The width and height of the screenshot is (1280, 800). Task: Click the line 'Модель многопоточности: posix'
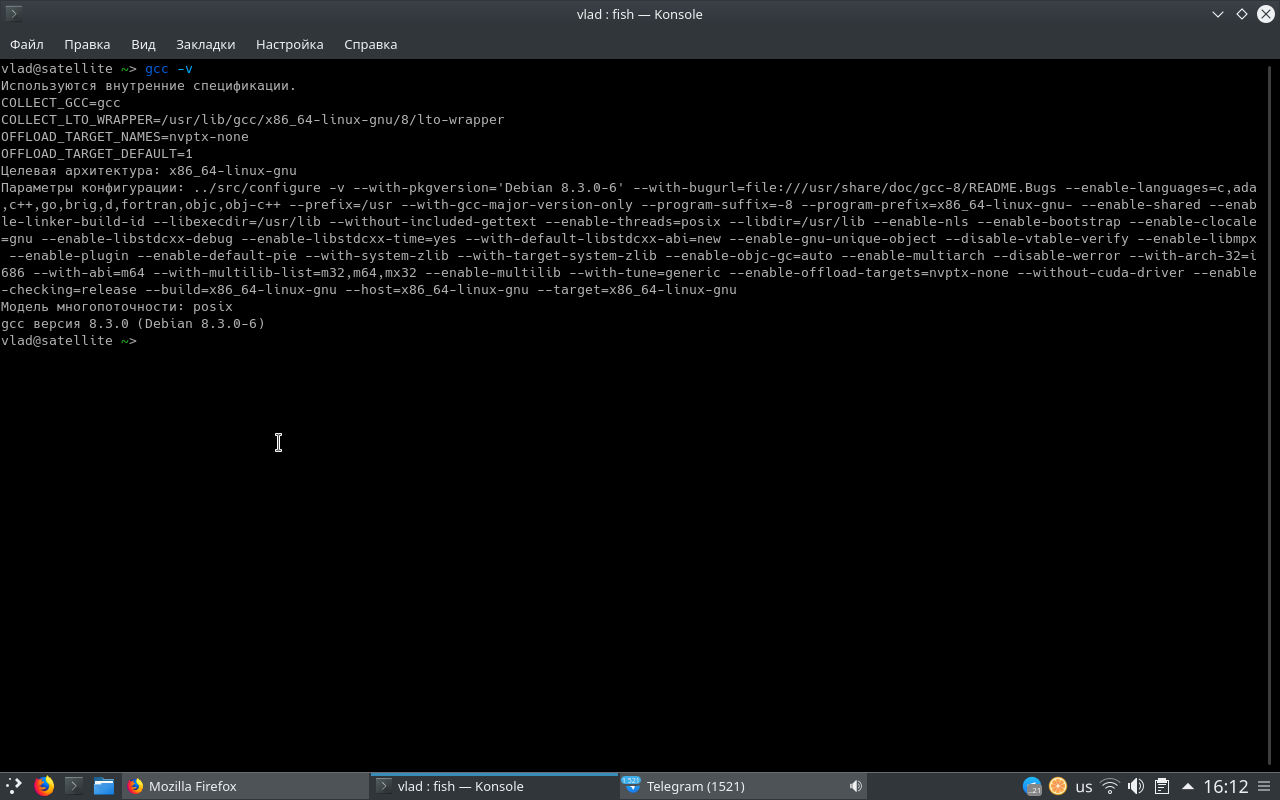pyautogui.click(x=117, y=307)
